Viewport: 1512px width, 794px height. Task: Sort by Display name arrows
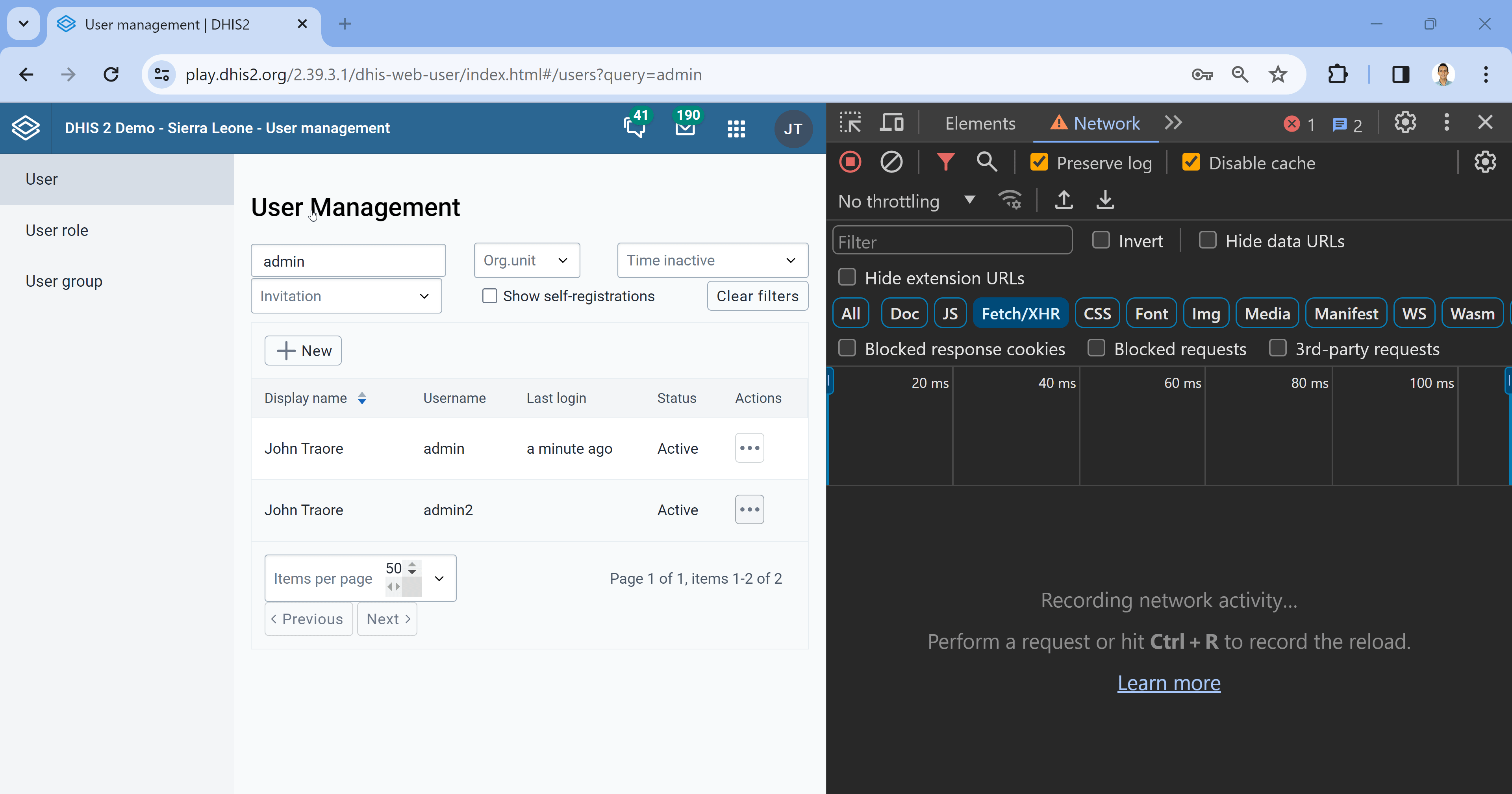[x=362, y=398]
